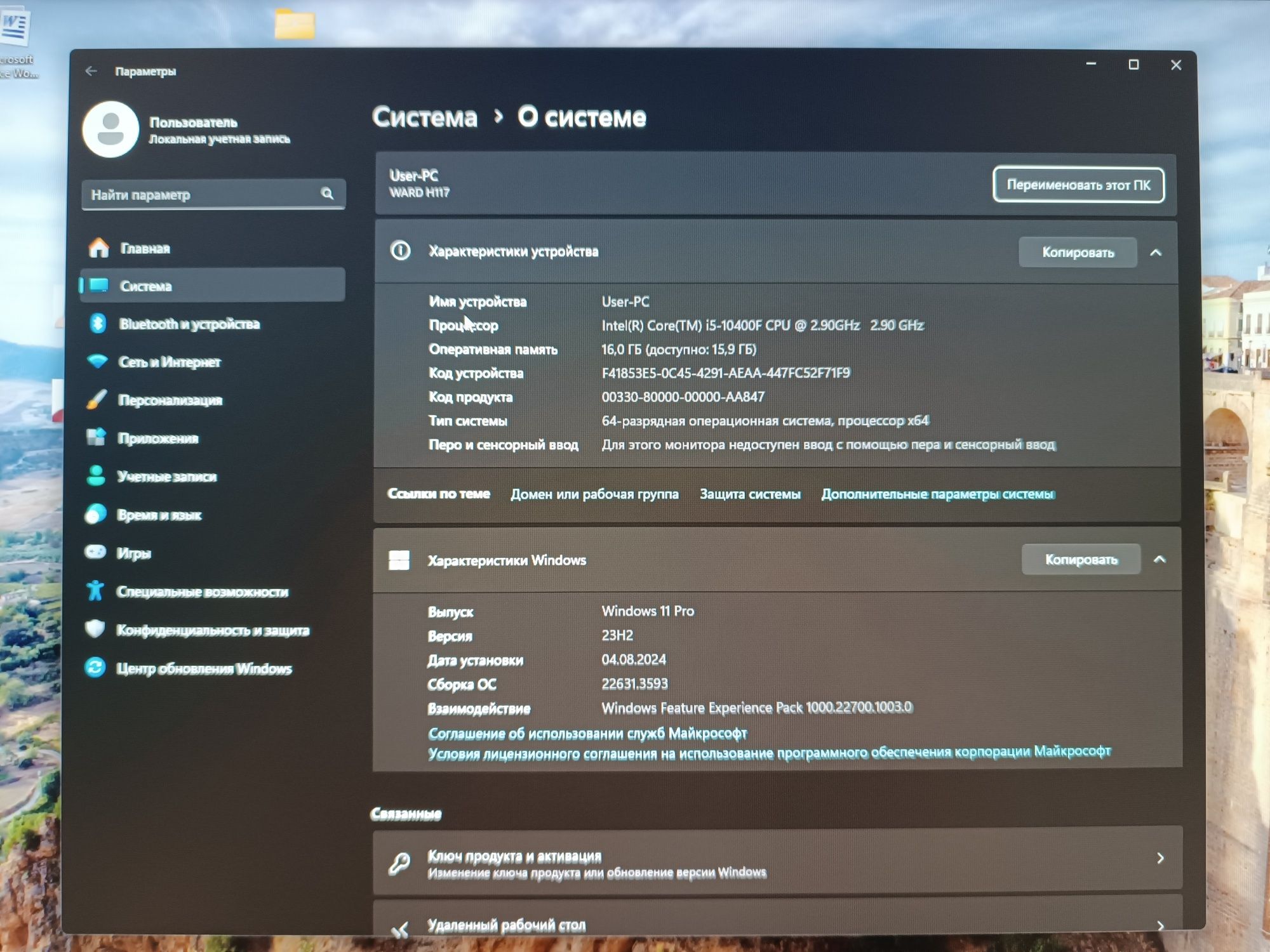Click the Windows 11 Pro edition value
This screenshot has width=1270, height=952.
[x=648, y=611]
